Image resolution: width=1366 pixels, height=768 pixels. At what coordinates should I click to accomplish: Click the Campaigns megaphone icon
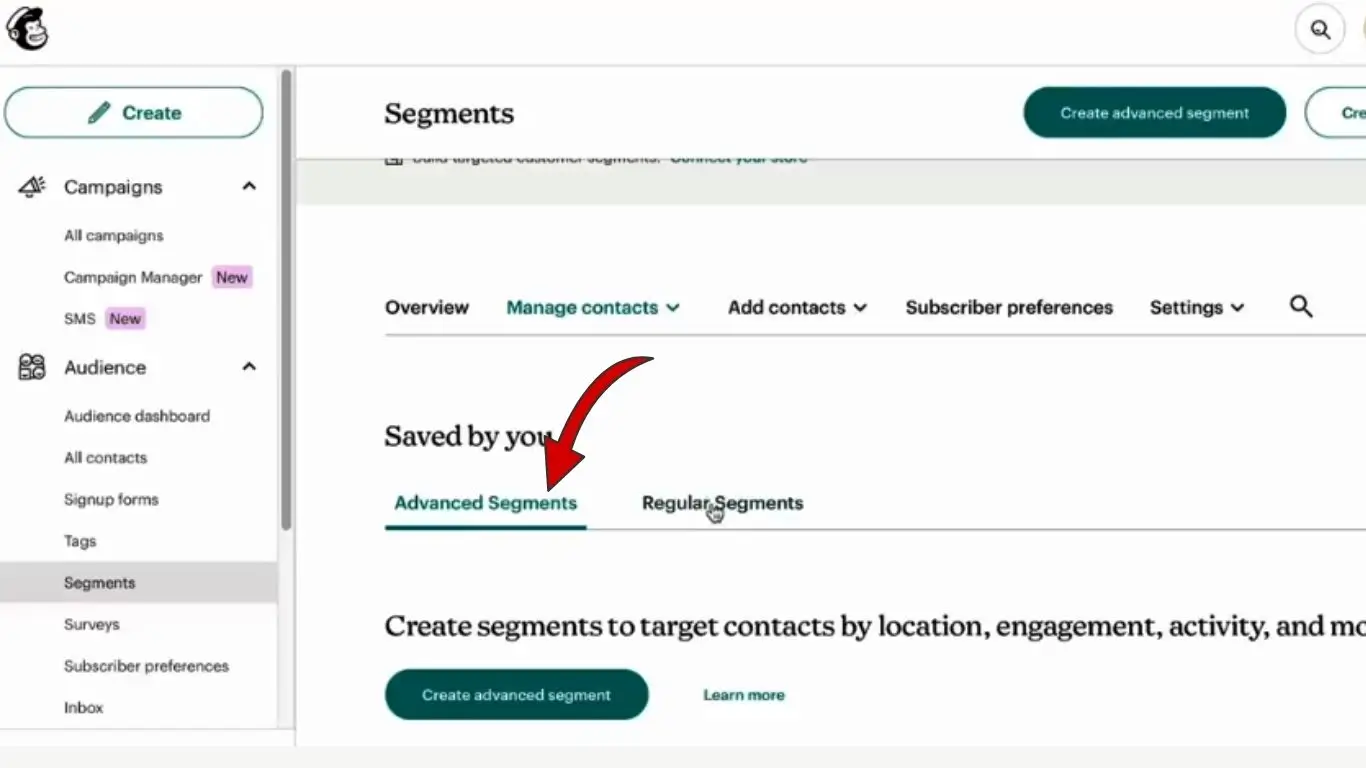pos(32,187)
